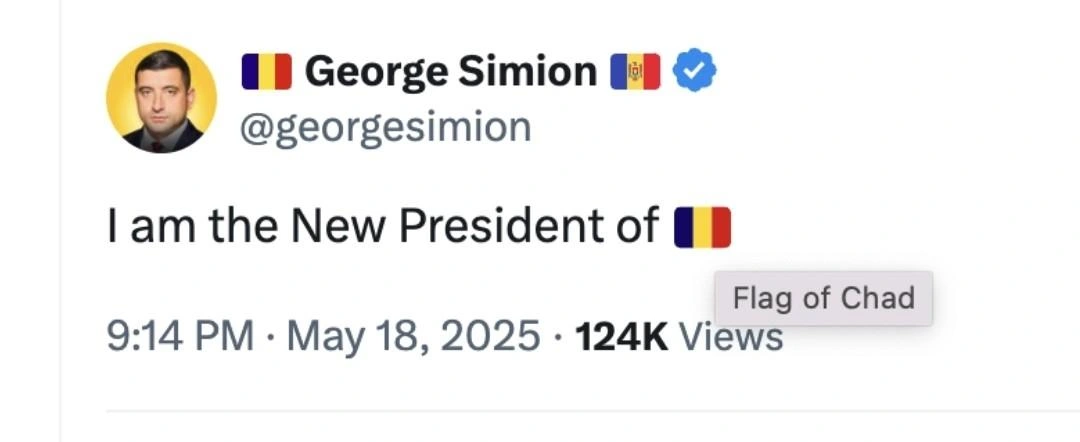Click the 9:14 PM timestamp
The height and width of the screenshot is (442, 1080).
click(x=180, y=336)
